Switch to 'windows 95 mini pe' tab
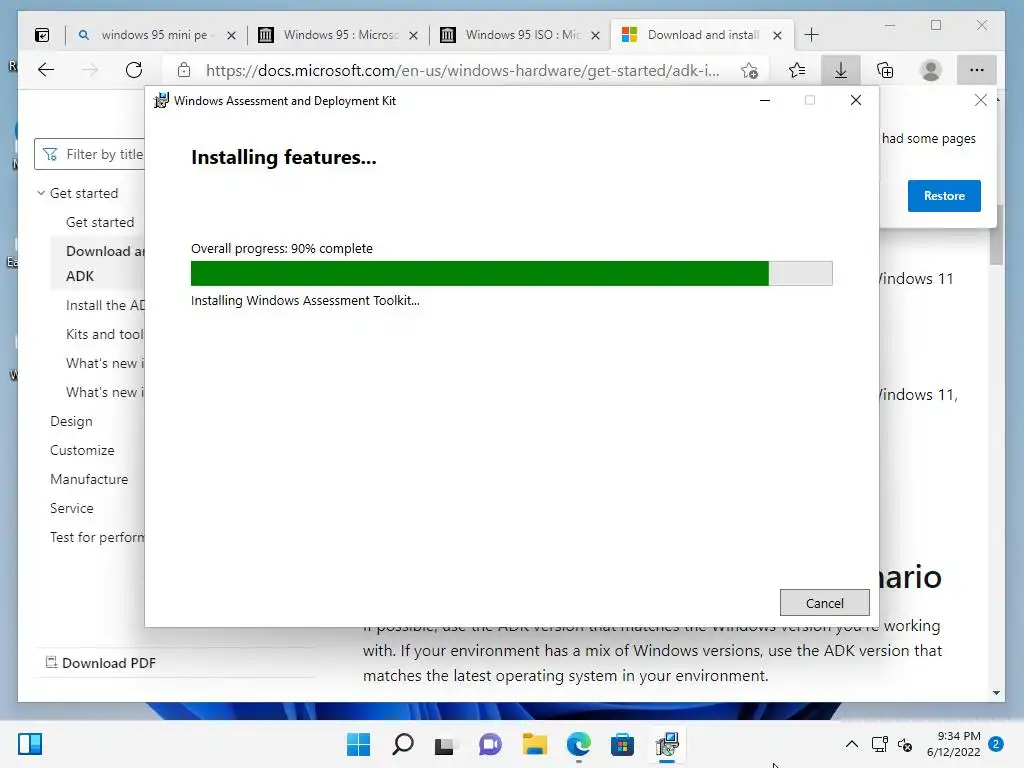This screenshot has width=1024, height=768. point(153,35)
